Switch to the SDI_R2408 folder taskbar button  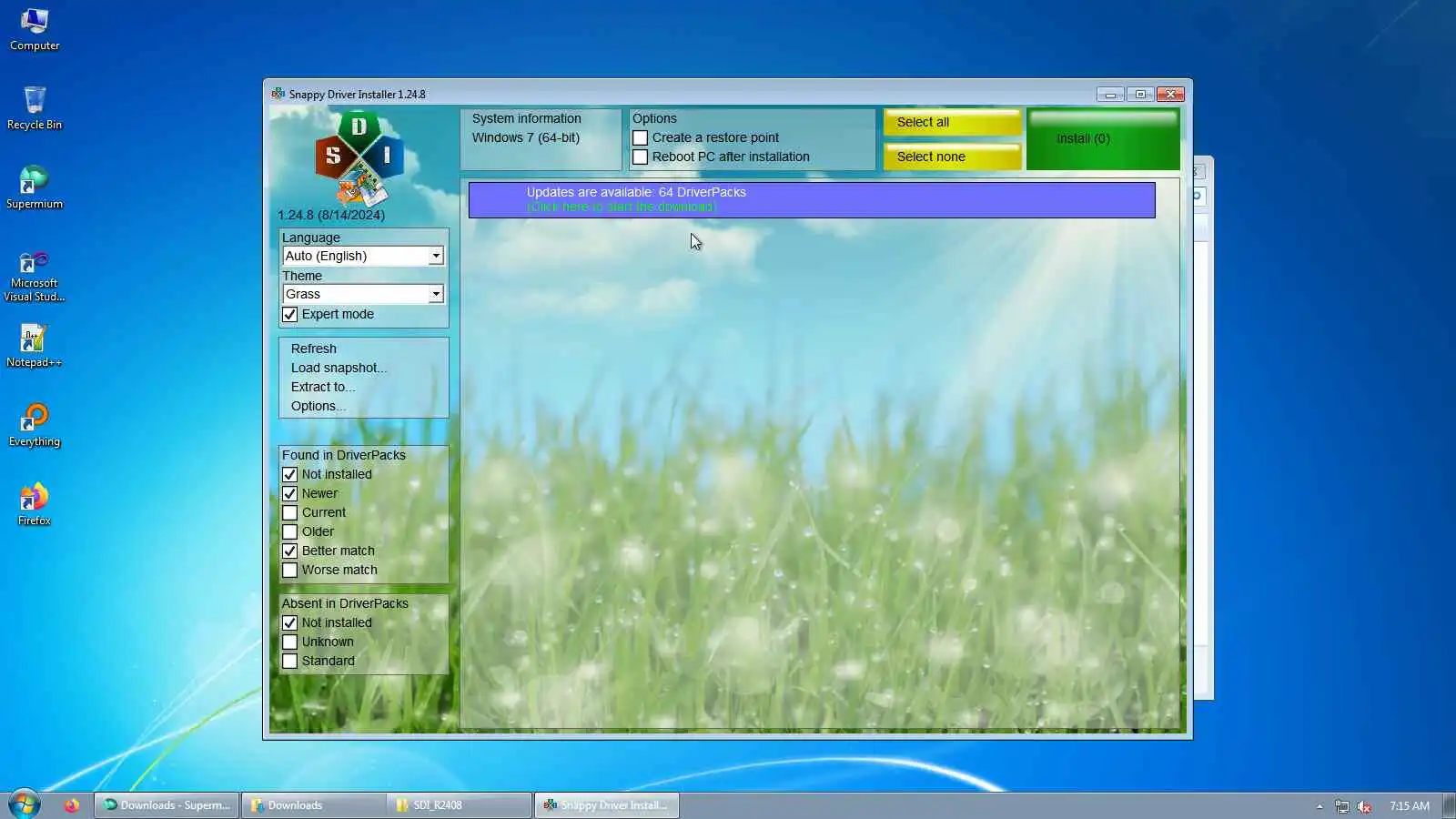point(459,805)
